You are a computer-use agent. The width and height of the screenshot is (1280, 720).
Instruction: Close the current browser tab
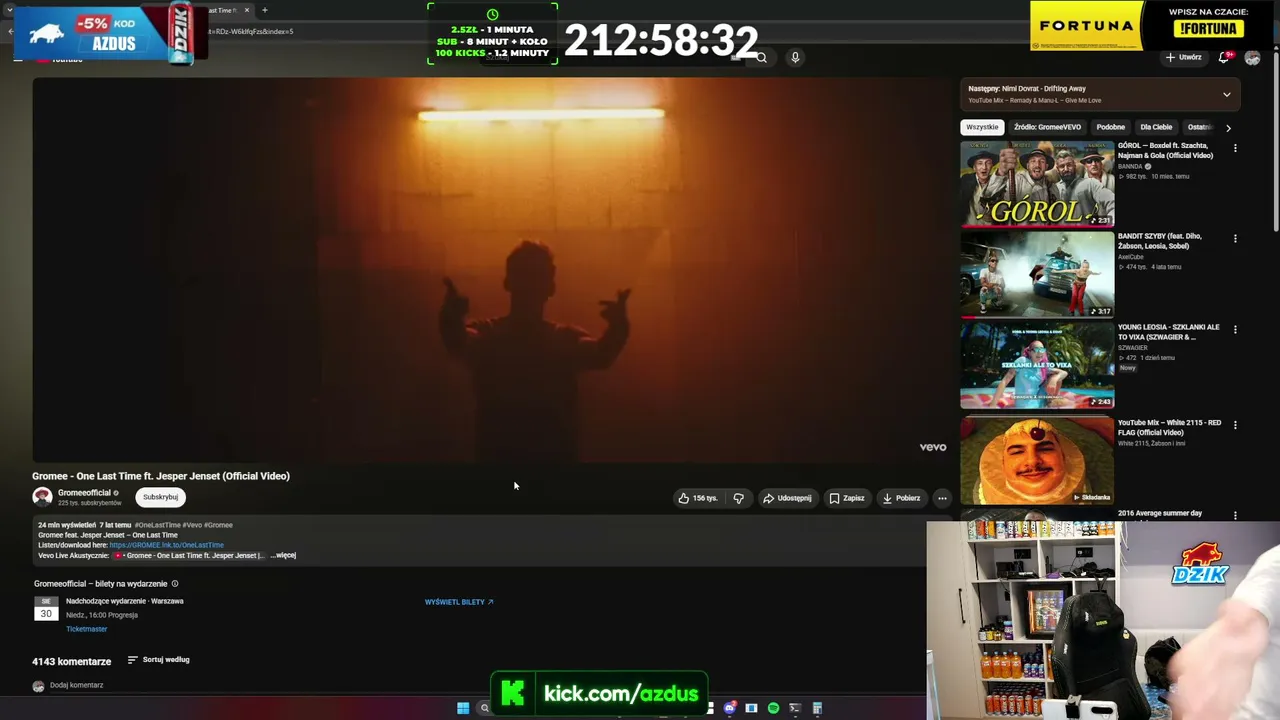[x=249, y=10]
